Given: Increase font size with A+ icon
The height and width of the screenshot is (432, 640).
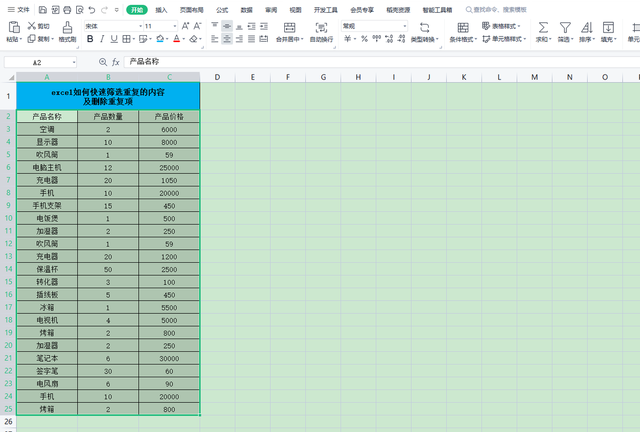Looking at the screenshot, I should click(x=185, y=26).
